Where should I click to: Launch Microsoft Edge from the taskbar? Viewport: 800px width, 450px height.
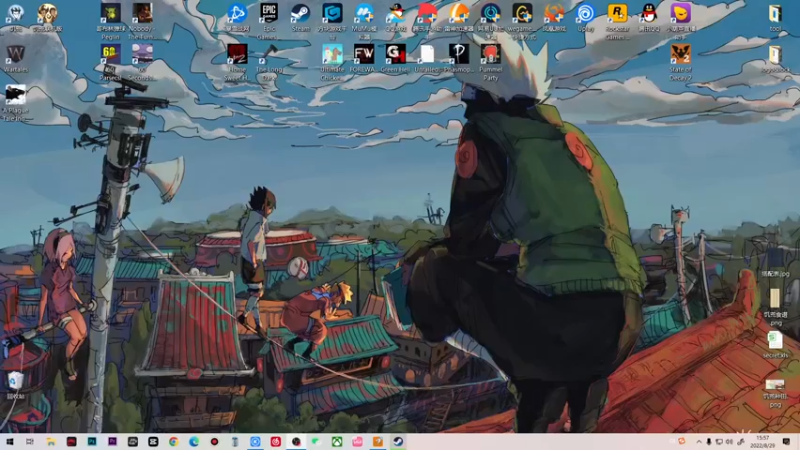[194, 442]
